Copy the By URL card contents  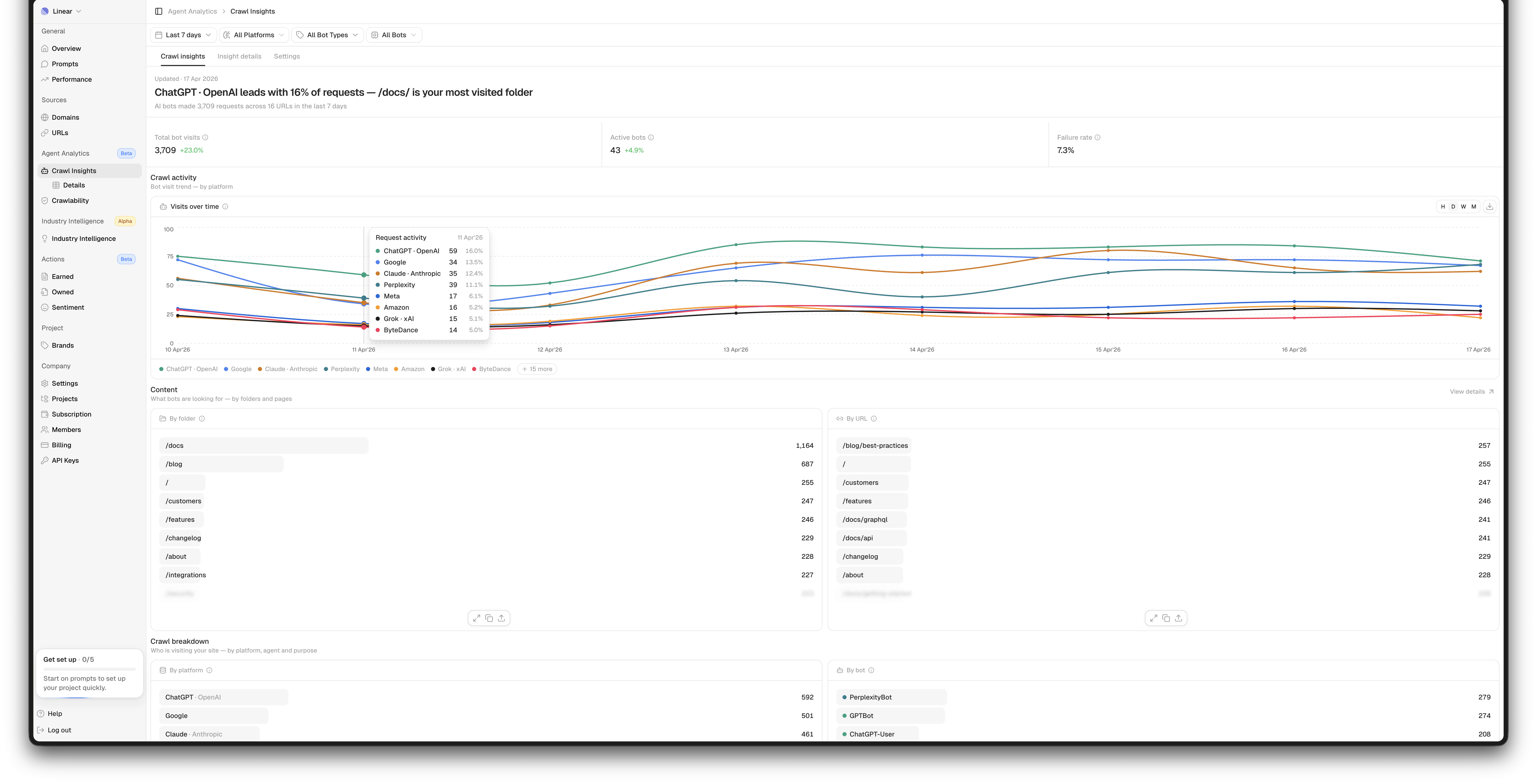(1166, 618)
